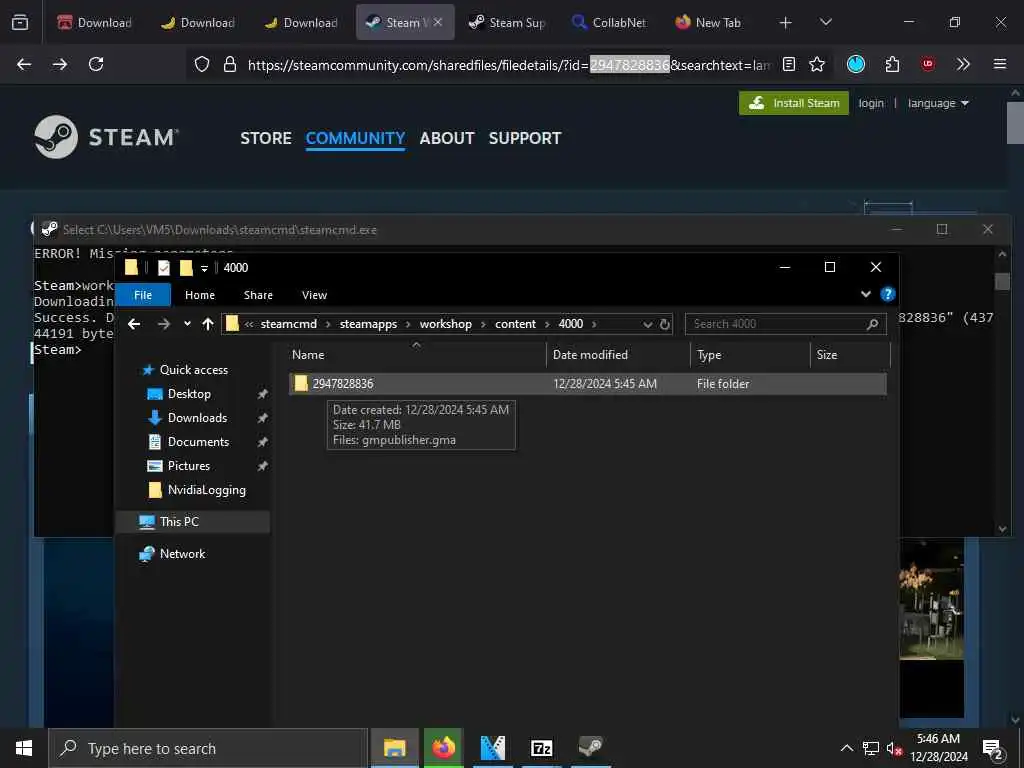Go up one folder level in Explorer
The width and height of the screenshot is (1024, 768).
click(208, 324)
